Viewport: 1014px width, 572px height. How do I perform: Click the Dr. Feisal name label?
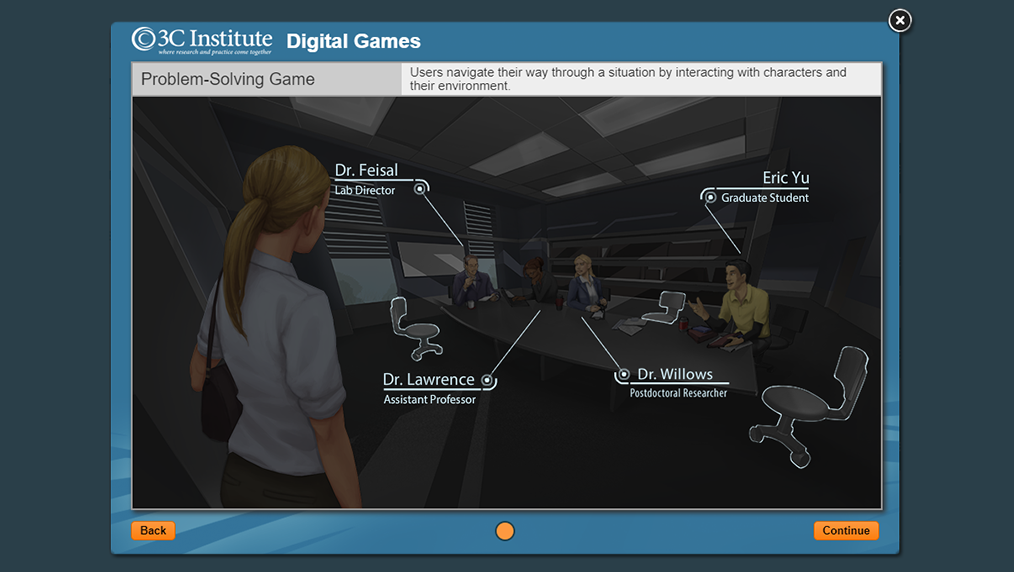point(366,170)
